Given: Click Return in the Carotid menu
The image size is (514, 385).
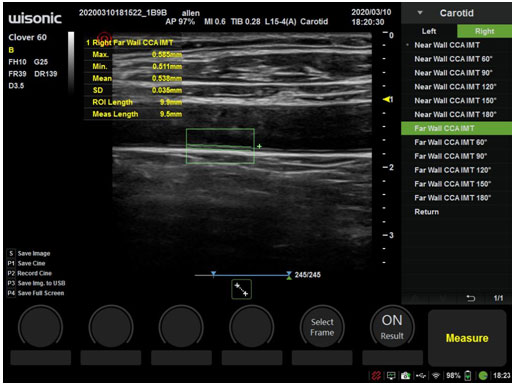Looking at the screenshot, I should 426,212.
